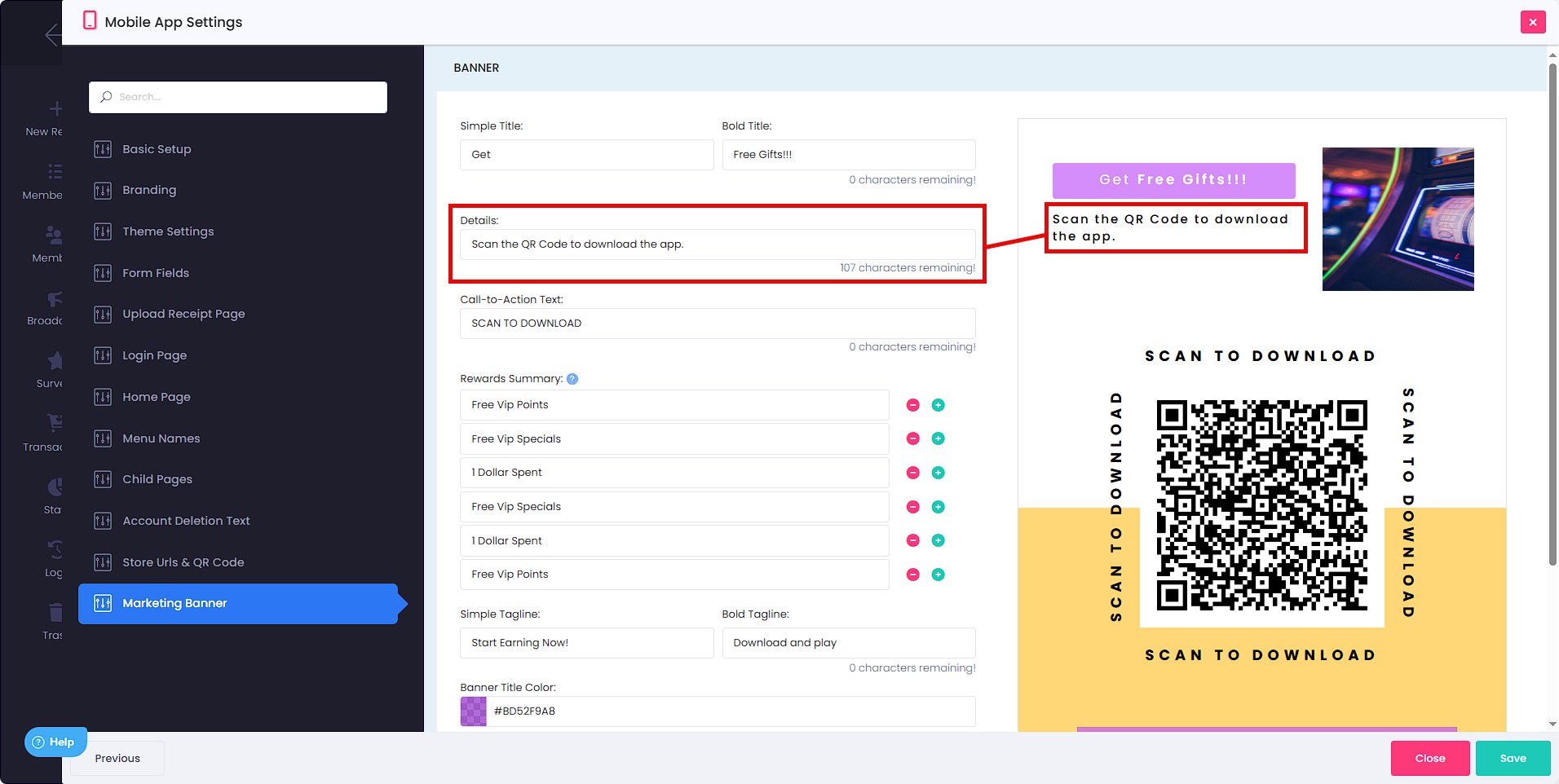The width and height of the screenshot is (1559, 784).
Task: Remove first Free Vip Points reward row
Action: pos(913,405)
